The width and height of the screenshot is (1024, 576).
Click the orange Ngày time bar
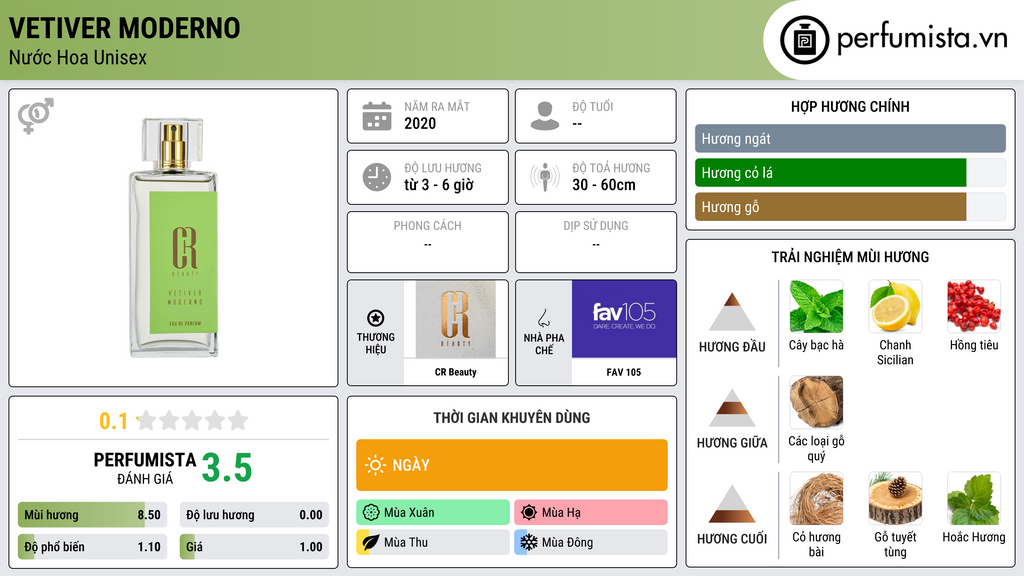(x=512, y=465)
